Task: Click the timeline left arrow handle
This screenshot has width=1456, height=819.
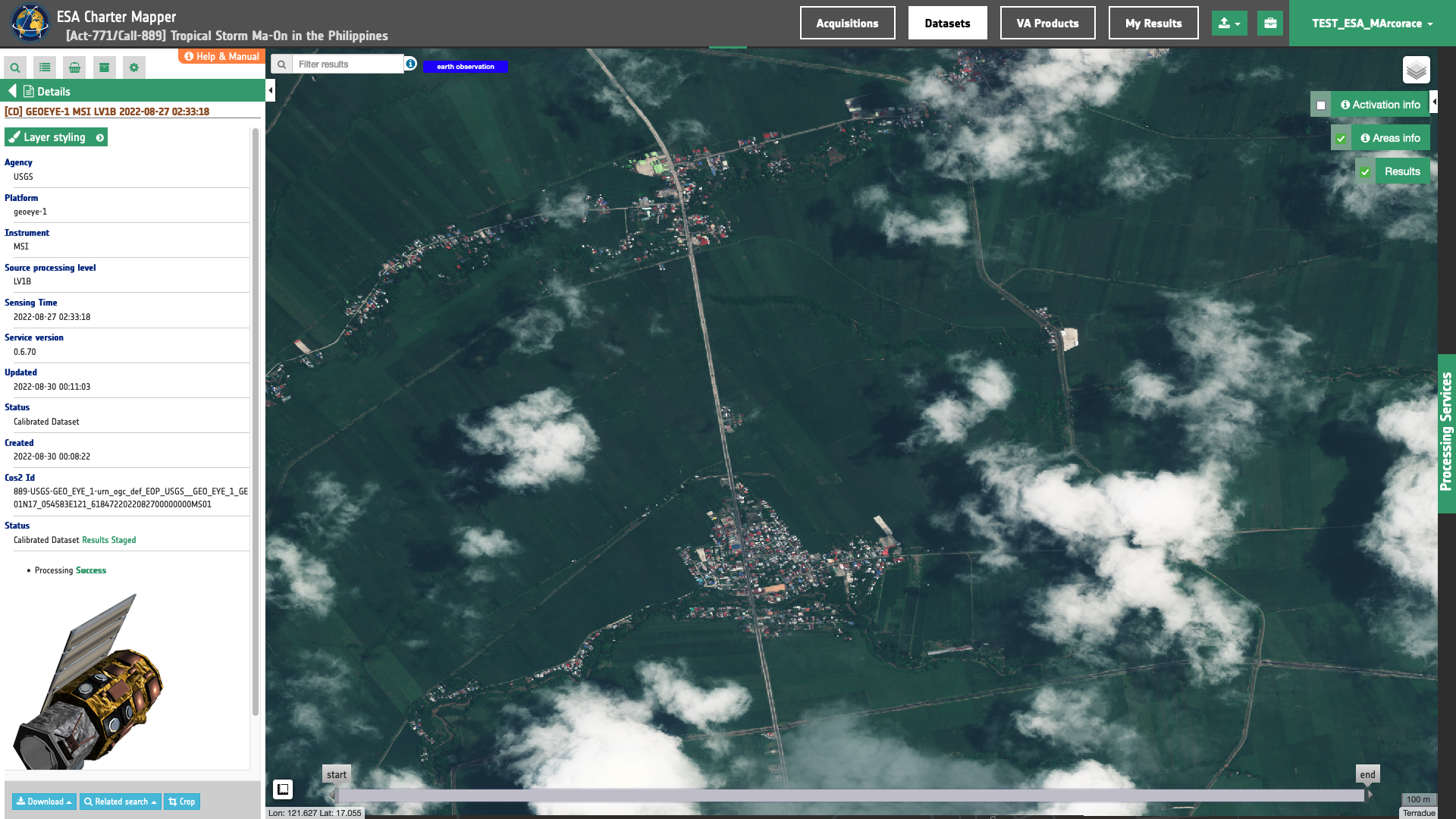Action: [332, 795]
